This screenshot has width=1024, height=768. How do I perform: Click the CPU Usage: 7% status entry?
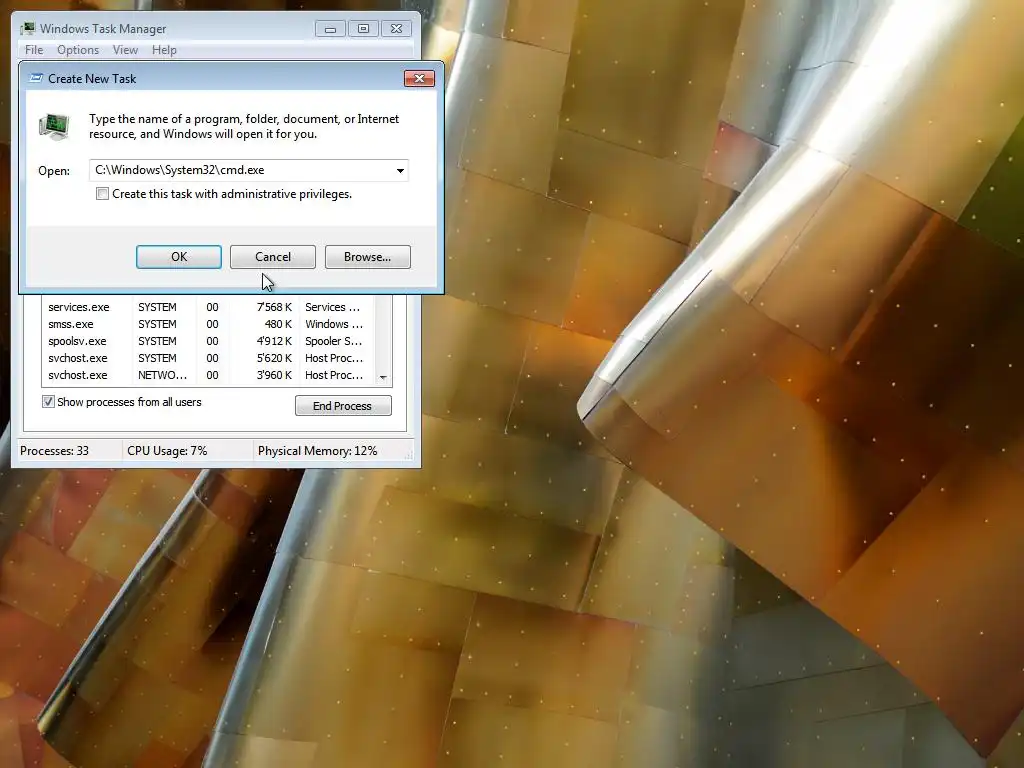[167, 451]
